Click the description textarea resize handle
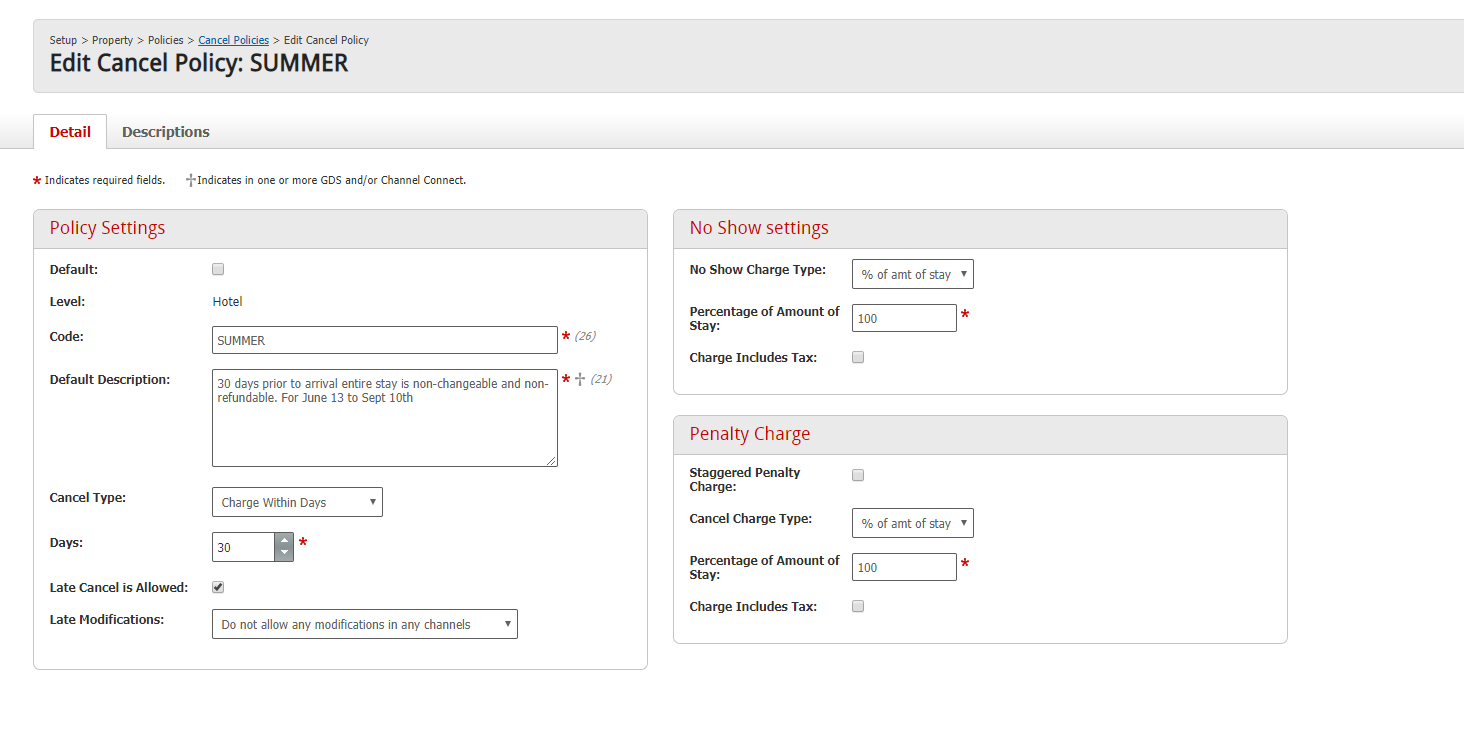This screenshot has width=1464, height=743. 552,461
